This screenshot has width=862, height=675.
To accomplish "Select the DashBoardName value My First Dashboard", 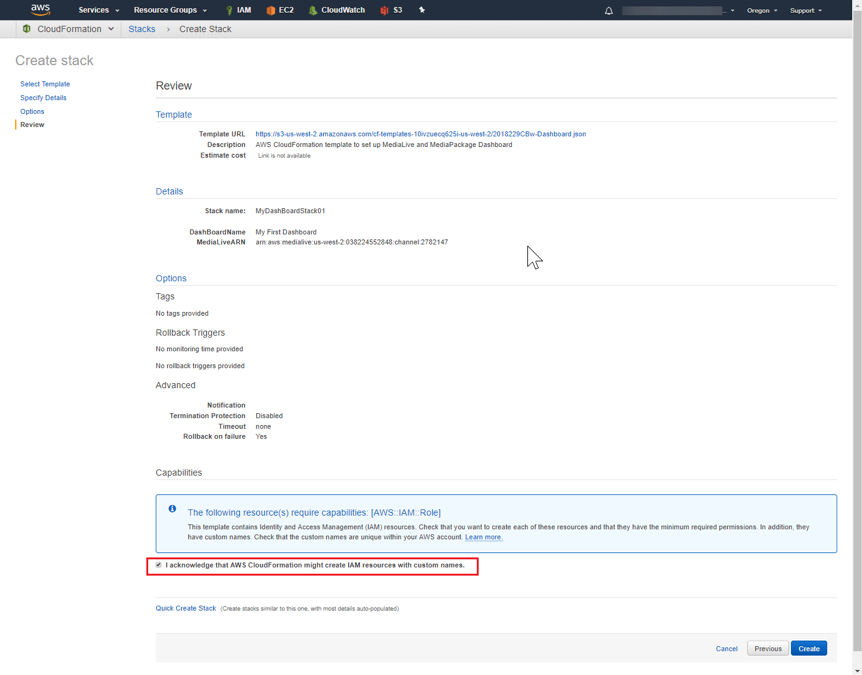I will tap(286, 232).
